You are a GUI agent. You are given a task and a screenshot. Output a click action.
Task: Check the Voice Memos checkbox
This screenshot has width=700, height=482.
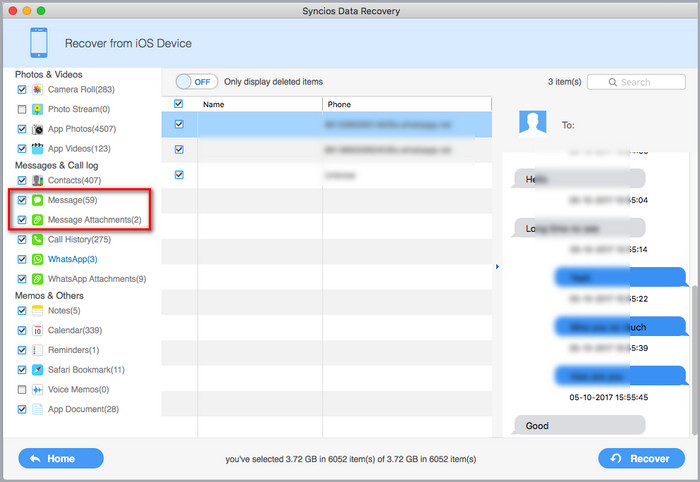pyautogui.click(x=21, y=390)
